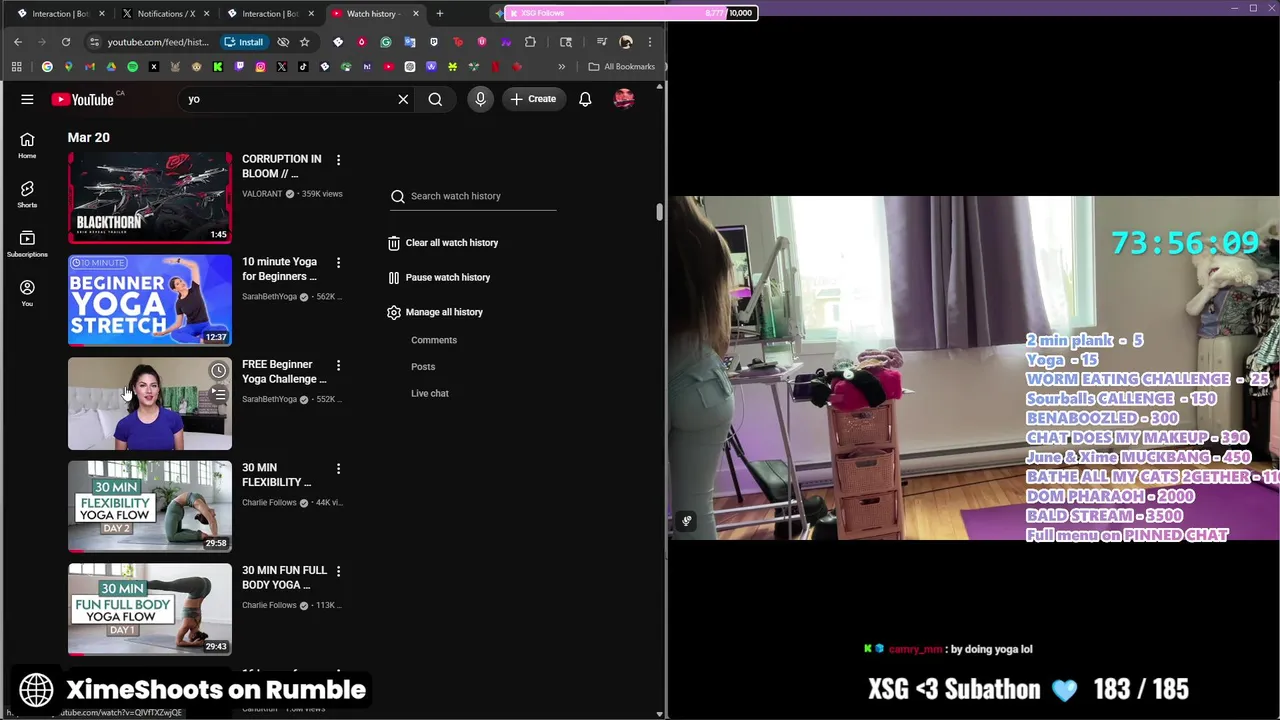
Task: Open Shorts in YouTube sidebar
Action: click(x=27, y=195)
